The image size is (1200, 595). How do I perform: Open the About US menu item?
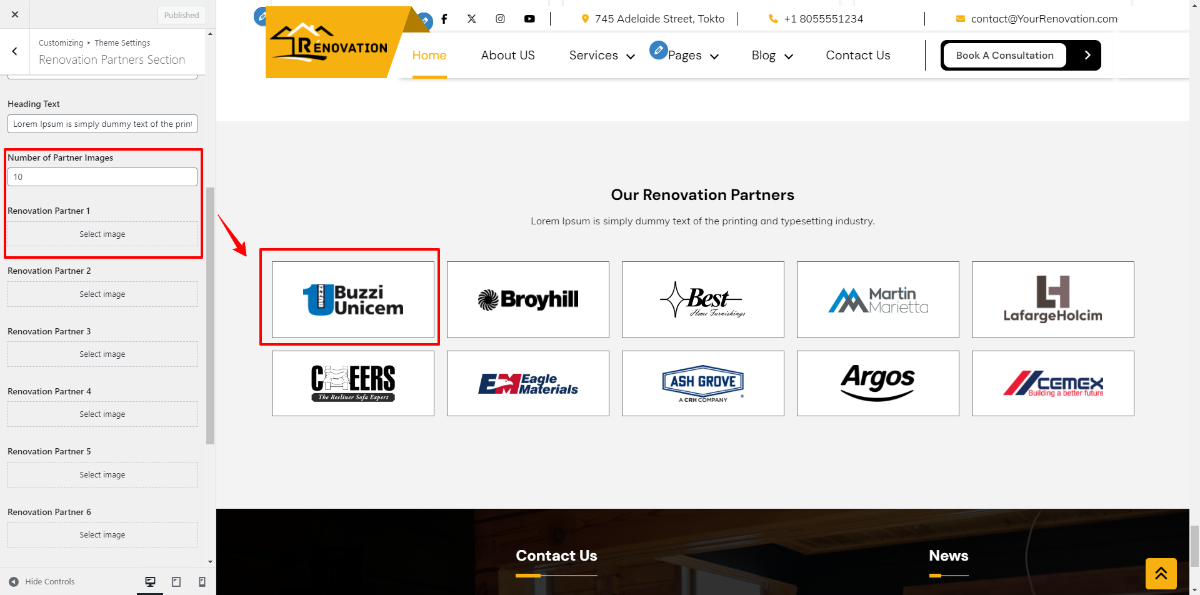(508, 56)
